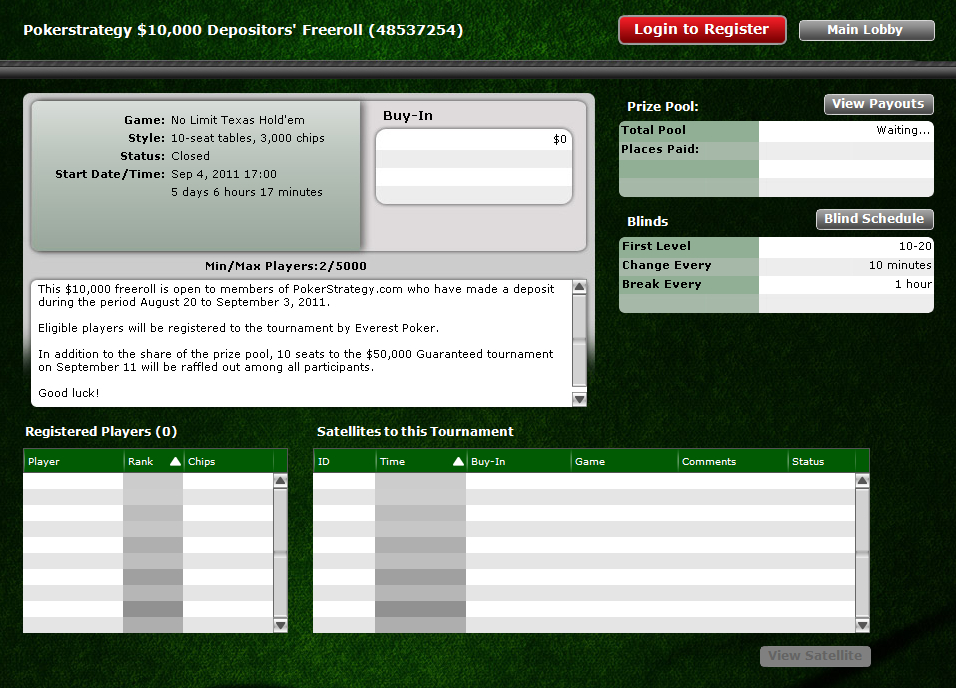Click Rank column sort arrow
Viewport: 956px width, 688px height.
(x=175, y=461)
